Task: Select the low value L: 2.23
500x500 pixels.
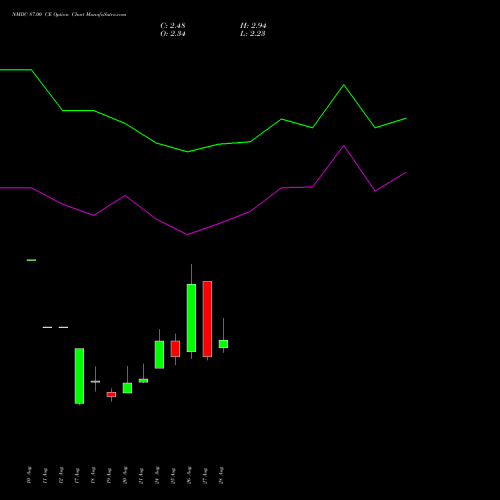Action: click(253, 34)
